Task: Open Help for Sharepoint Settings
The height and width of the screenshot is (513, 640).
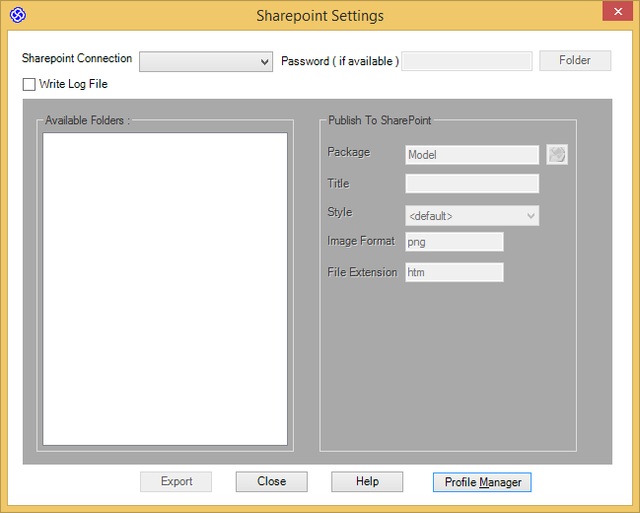Action: click(367, 482)
